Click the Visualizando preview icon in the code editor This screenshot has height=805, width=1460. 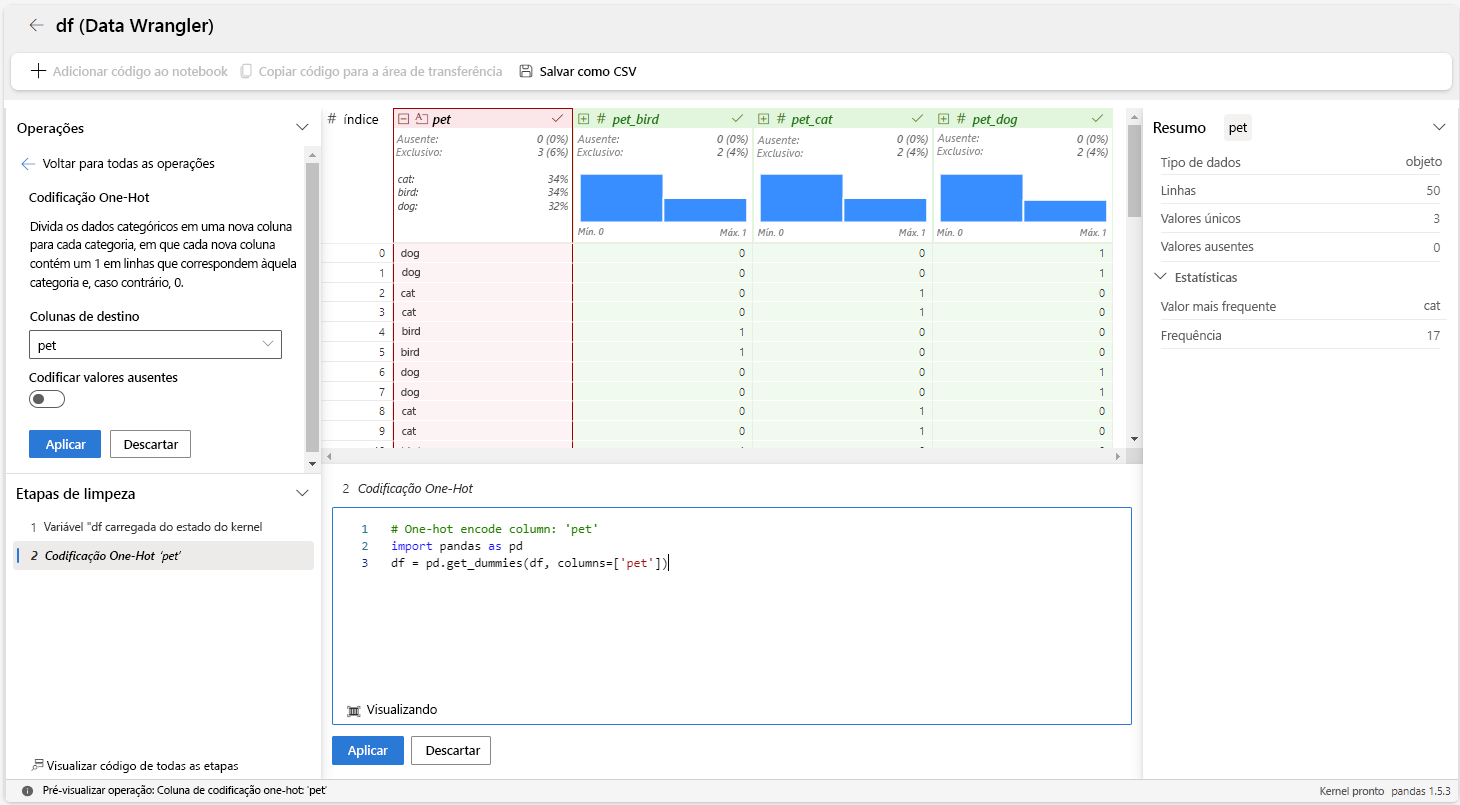pos(353,710)
